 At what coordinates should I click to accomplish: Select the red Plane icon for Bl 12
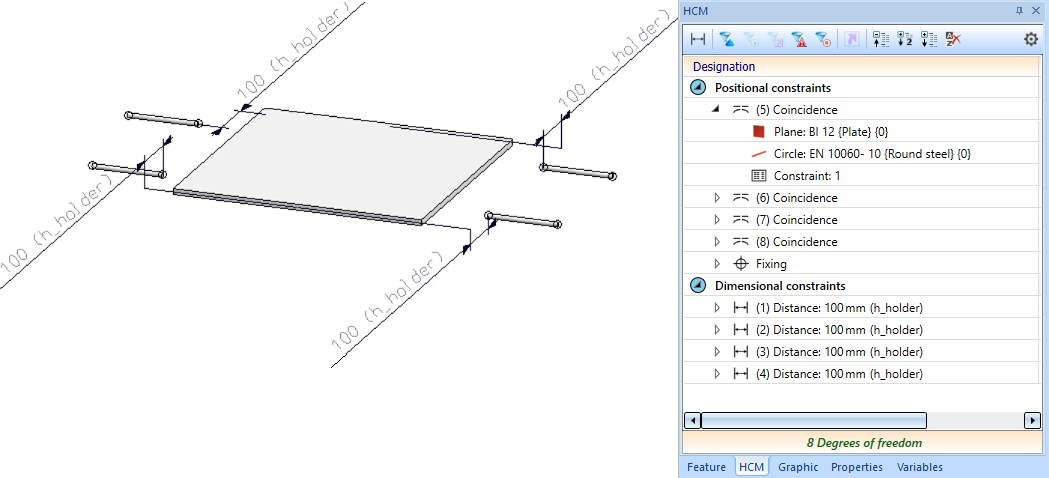758,131
